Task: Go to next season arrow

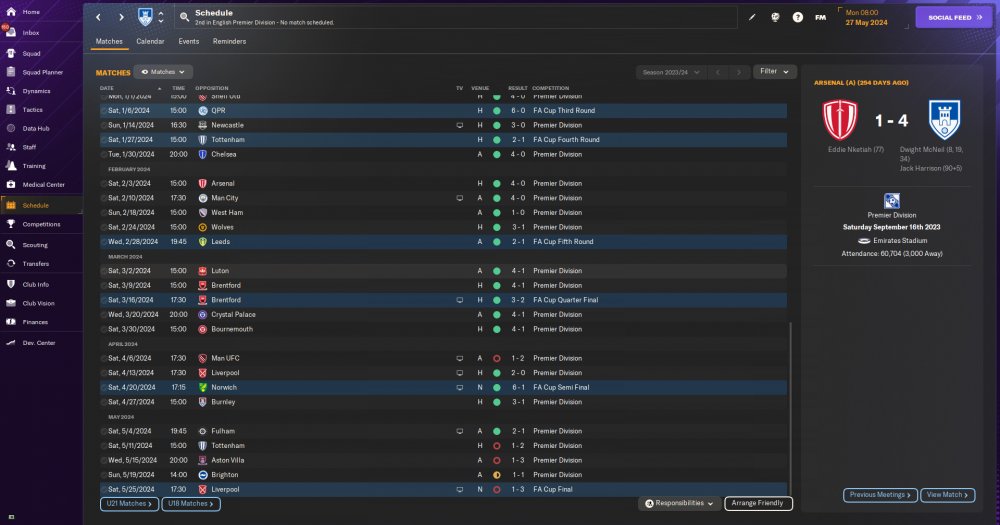Action: coord(739,72)
